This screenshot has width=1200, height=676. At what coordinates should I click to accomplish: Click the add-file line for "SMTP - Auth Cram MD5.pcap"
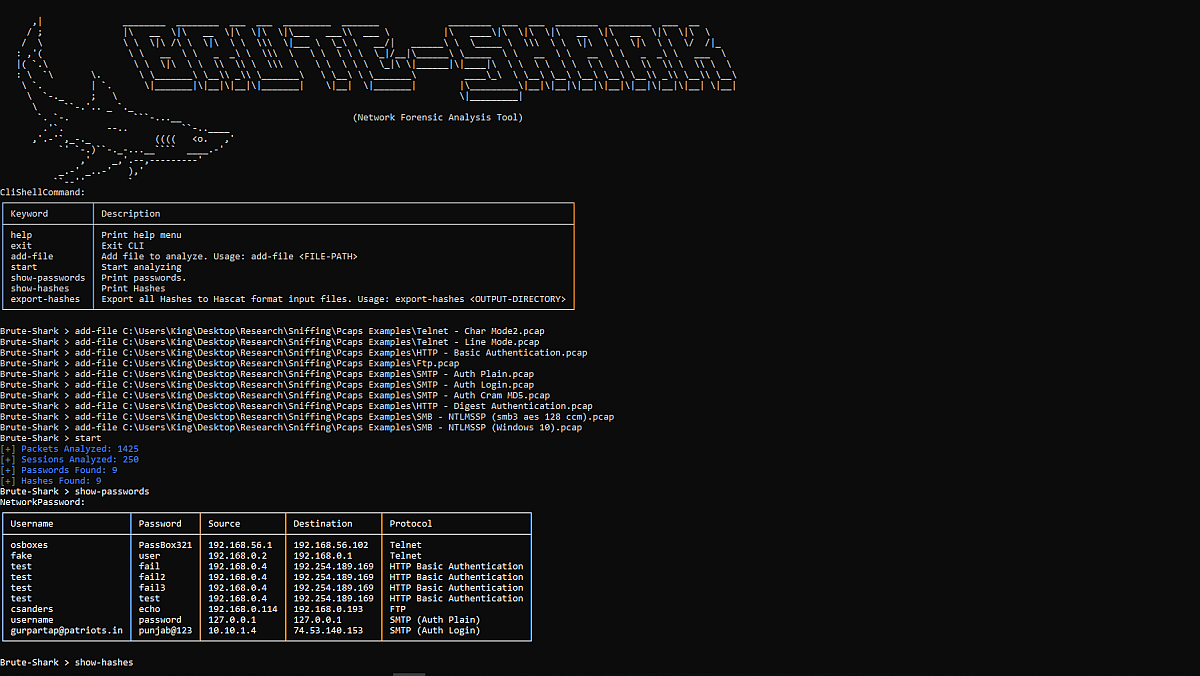(x=275, y=395)
